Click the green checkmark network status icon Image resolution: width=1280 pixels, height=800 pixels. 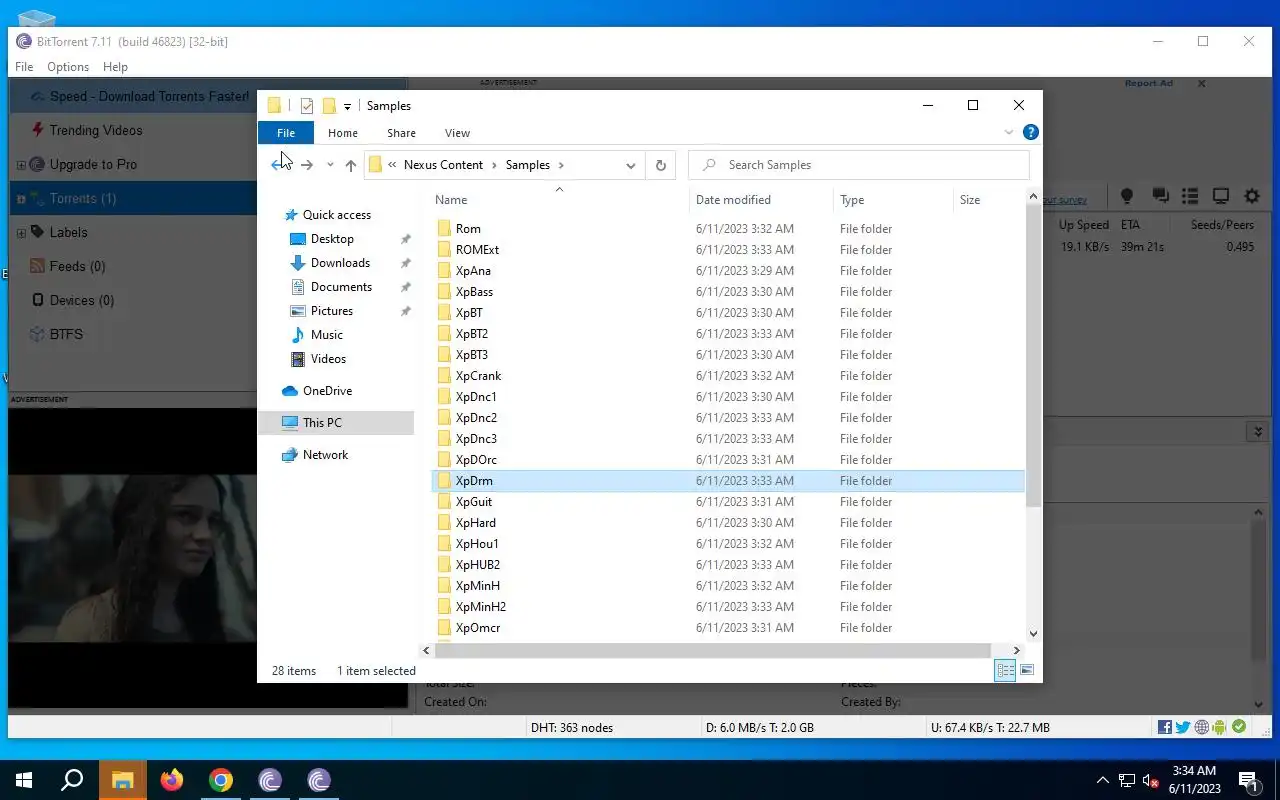(1239, 727)
